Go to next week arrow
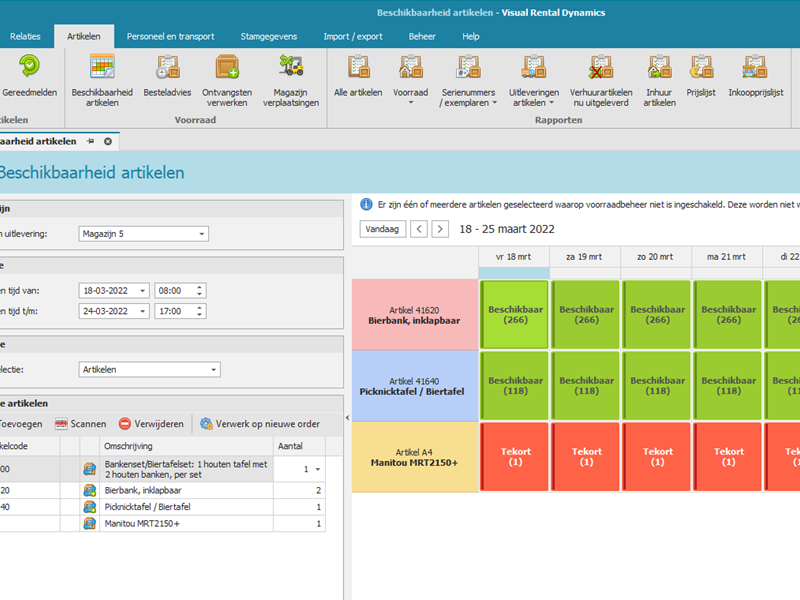This screenshot has height=600, width=800. pos(440,229)
